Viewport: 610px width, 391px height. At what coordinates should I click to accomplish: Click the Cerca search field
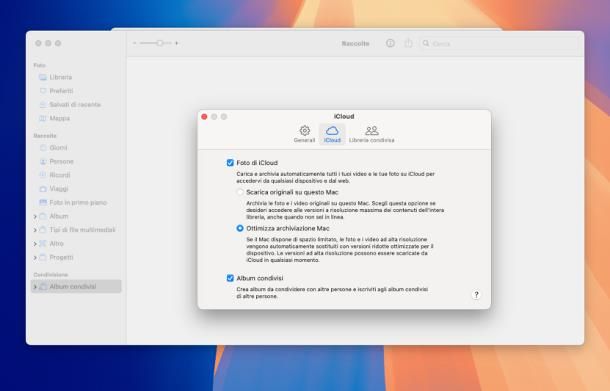pyautogui.click(x=500, y=44)
